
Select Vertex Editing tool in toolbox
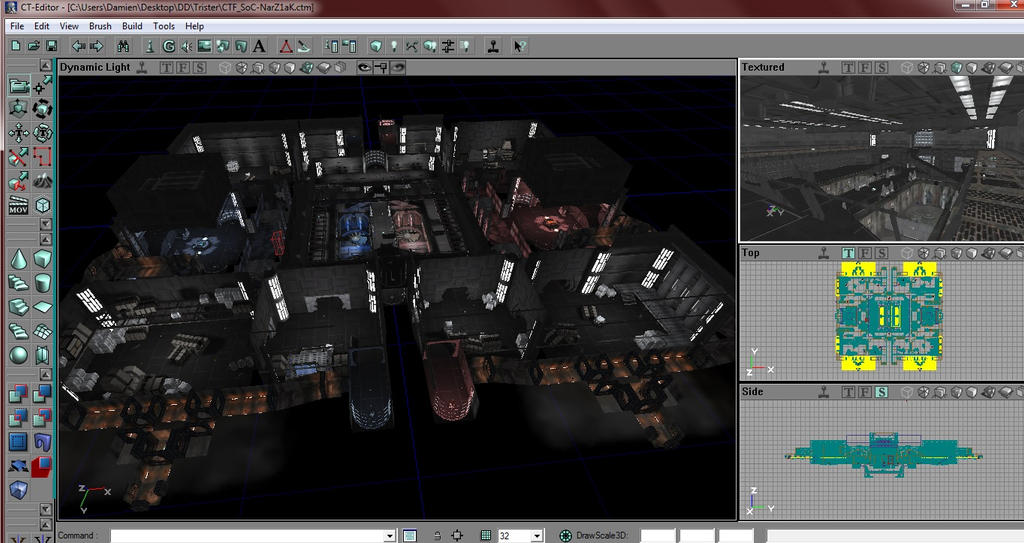click(42, 85)
